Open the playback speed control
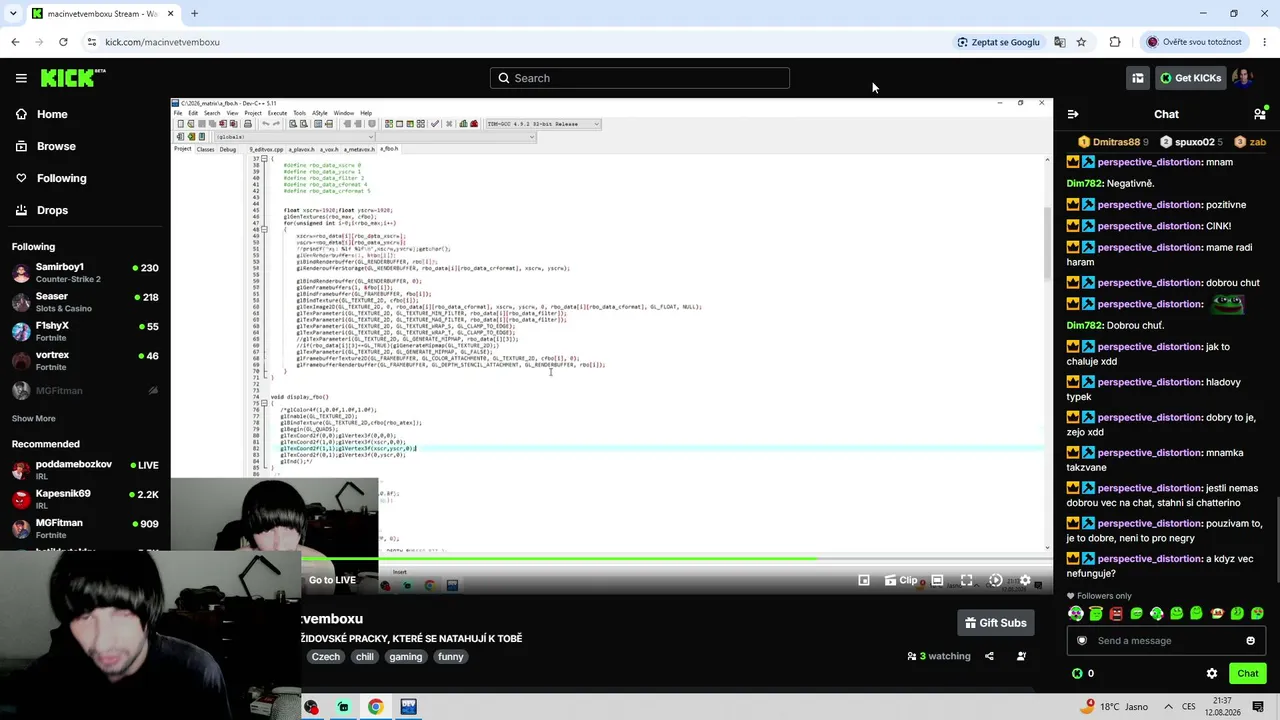The width and height of the screenshot is (1280, 720). [x=995, y=580]
